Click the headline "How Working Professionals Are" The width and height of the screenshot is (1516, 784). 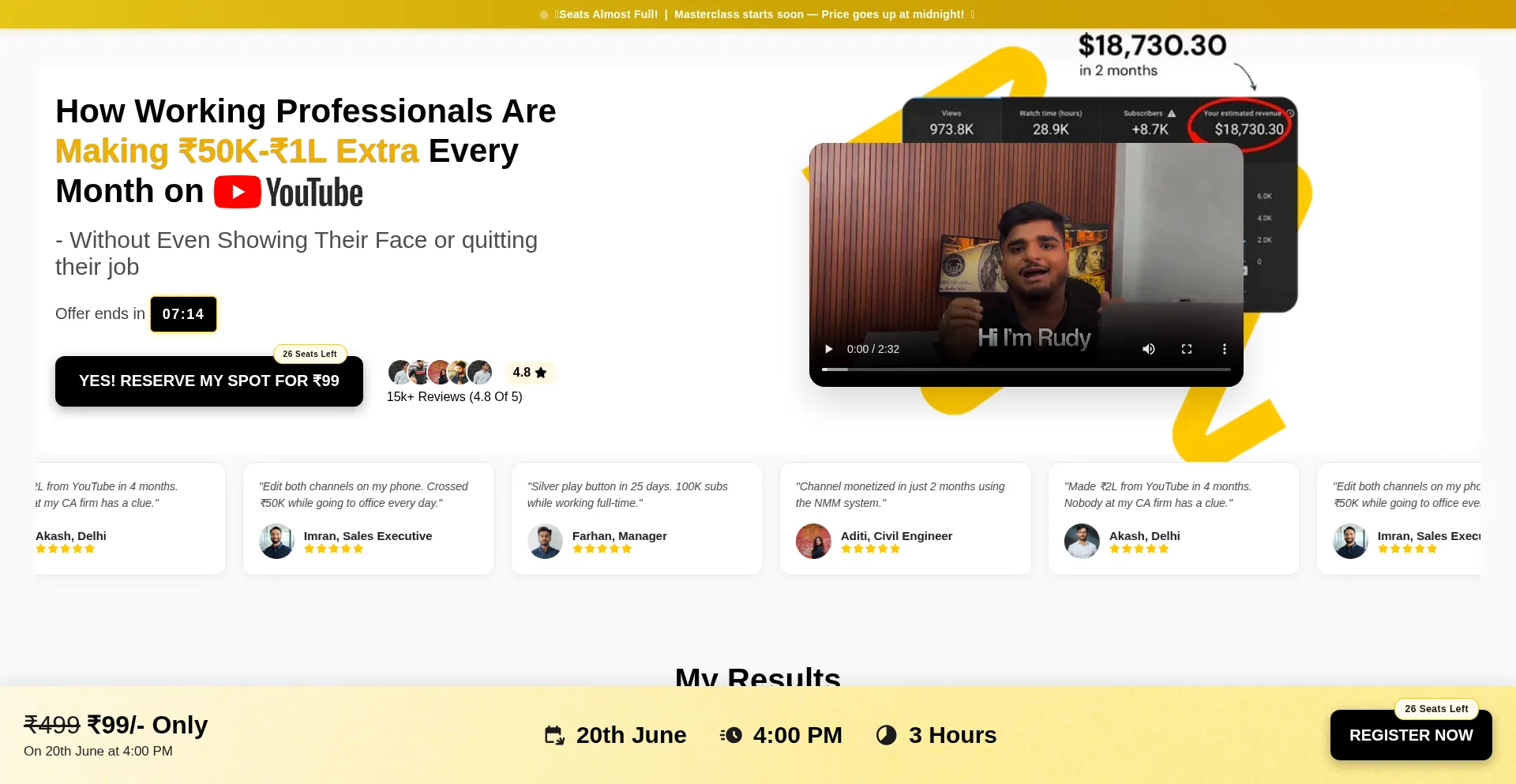pyautogui.click(x=306, y=111)
